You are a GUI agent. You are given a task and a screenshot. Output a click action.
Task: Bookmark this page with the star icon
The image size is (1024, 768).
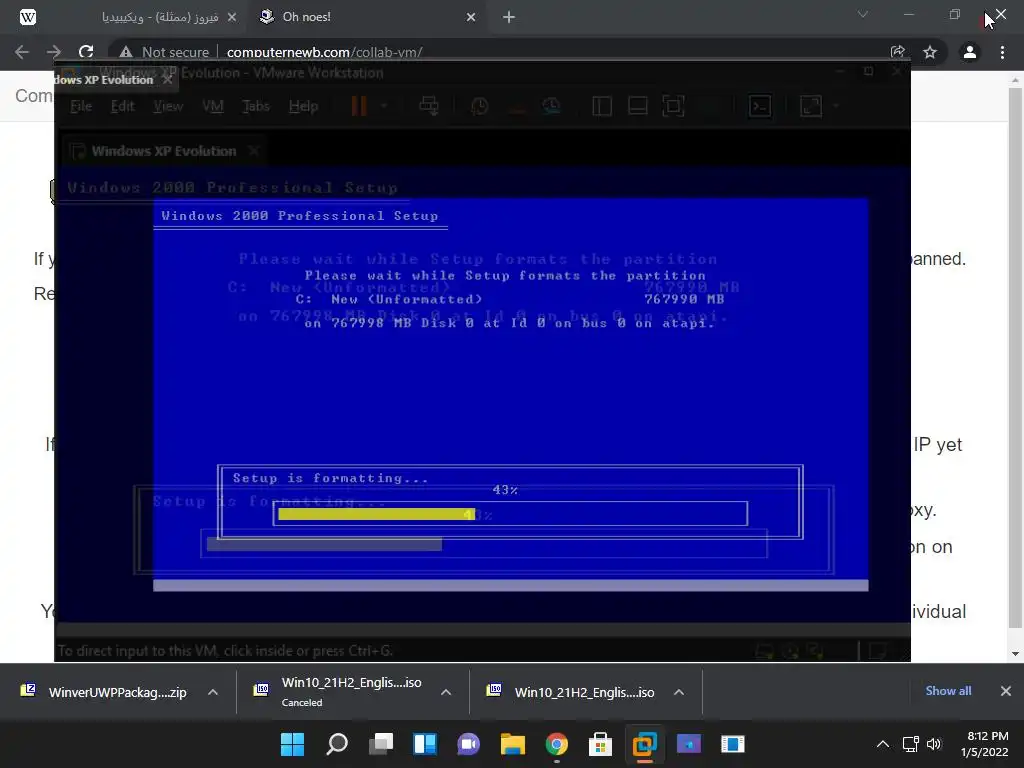(930, 52)
